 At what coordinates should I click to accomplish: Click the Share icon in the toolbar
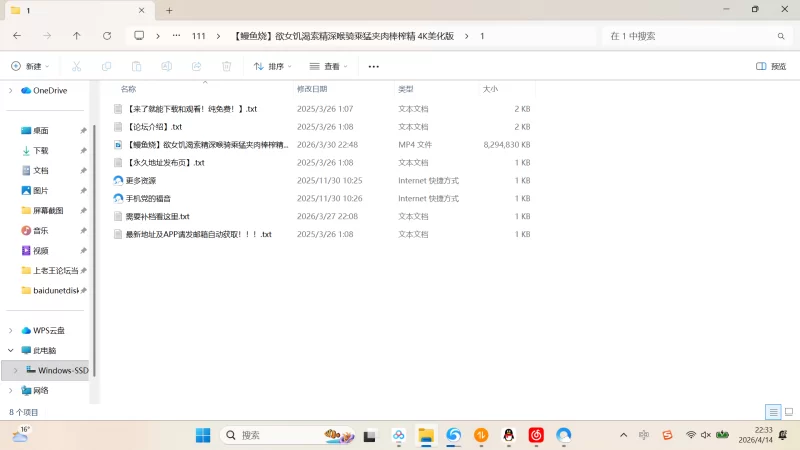coord(196,66)
